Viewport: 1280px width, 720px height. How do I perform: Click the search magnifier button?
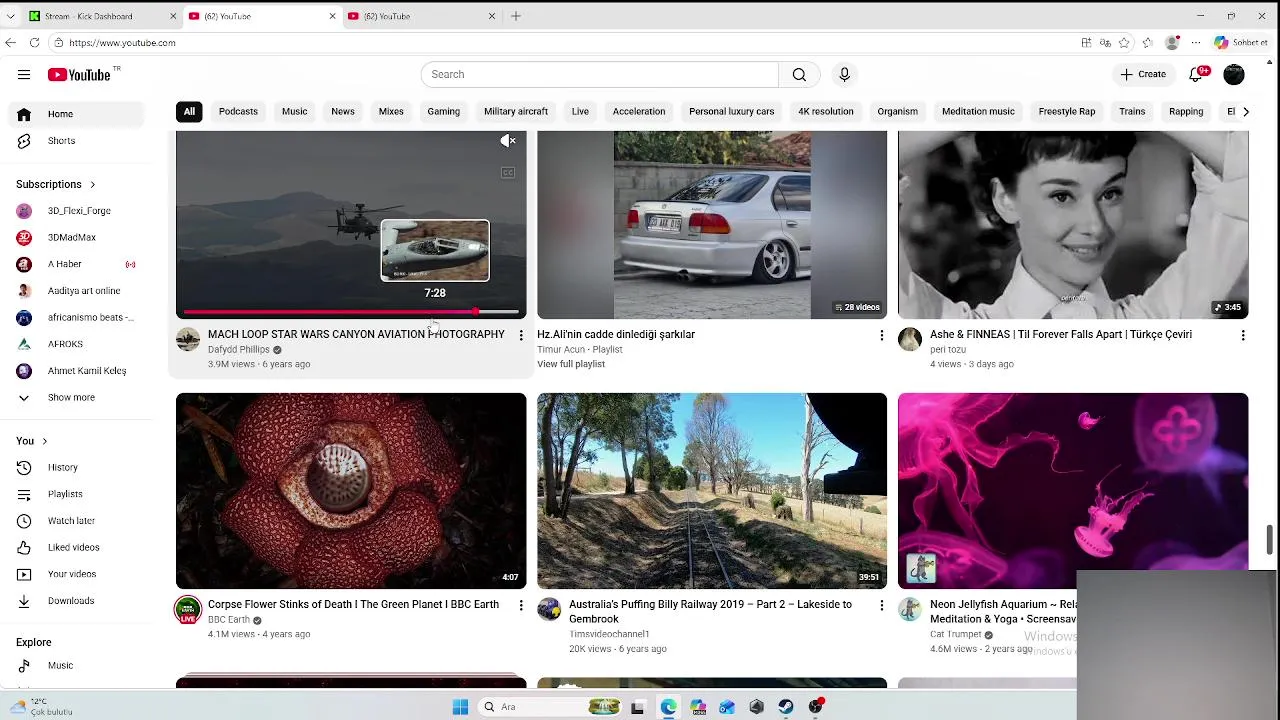tap(799, 74)
